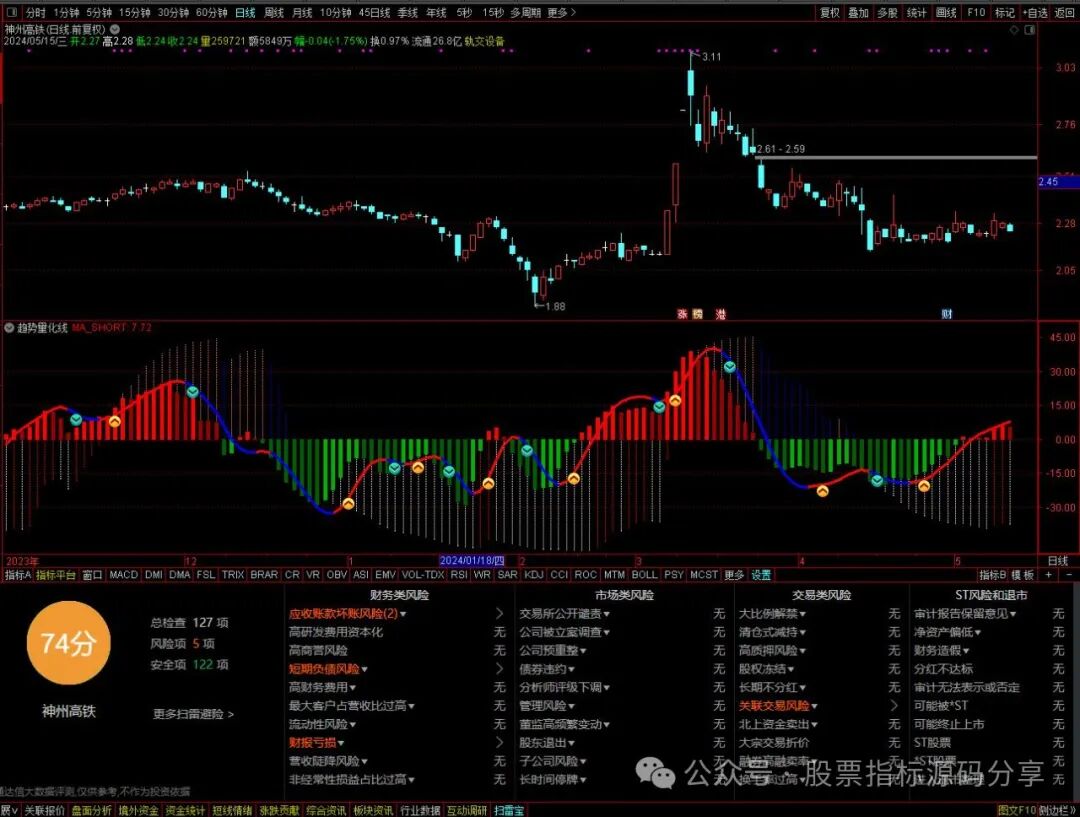Image resolution: width=1080 pixels, height=817 pixels.
Task: Expand 更多 period options at top
Action: [x=561, y=12]
